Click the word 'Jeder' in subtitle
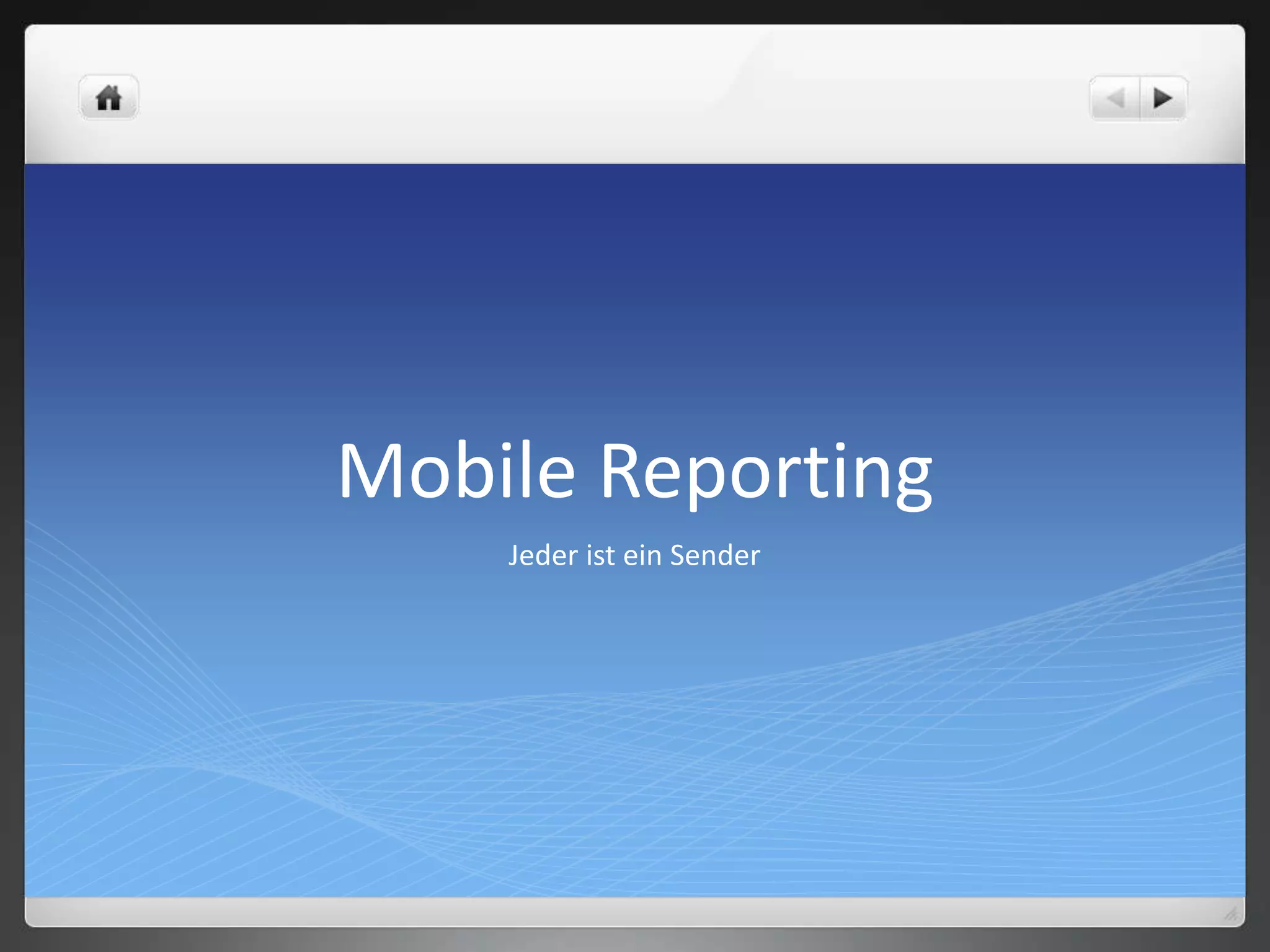 543,555
